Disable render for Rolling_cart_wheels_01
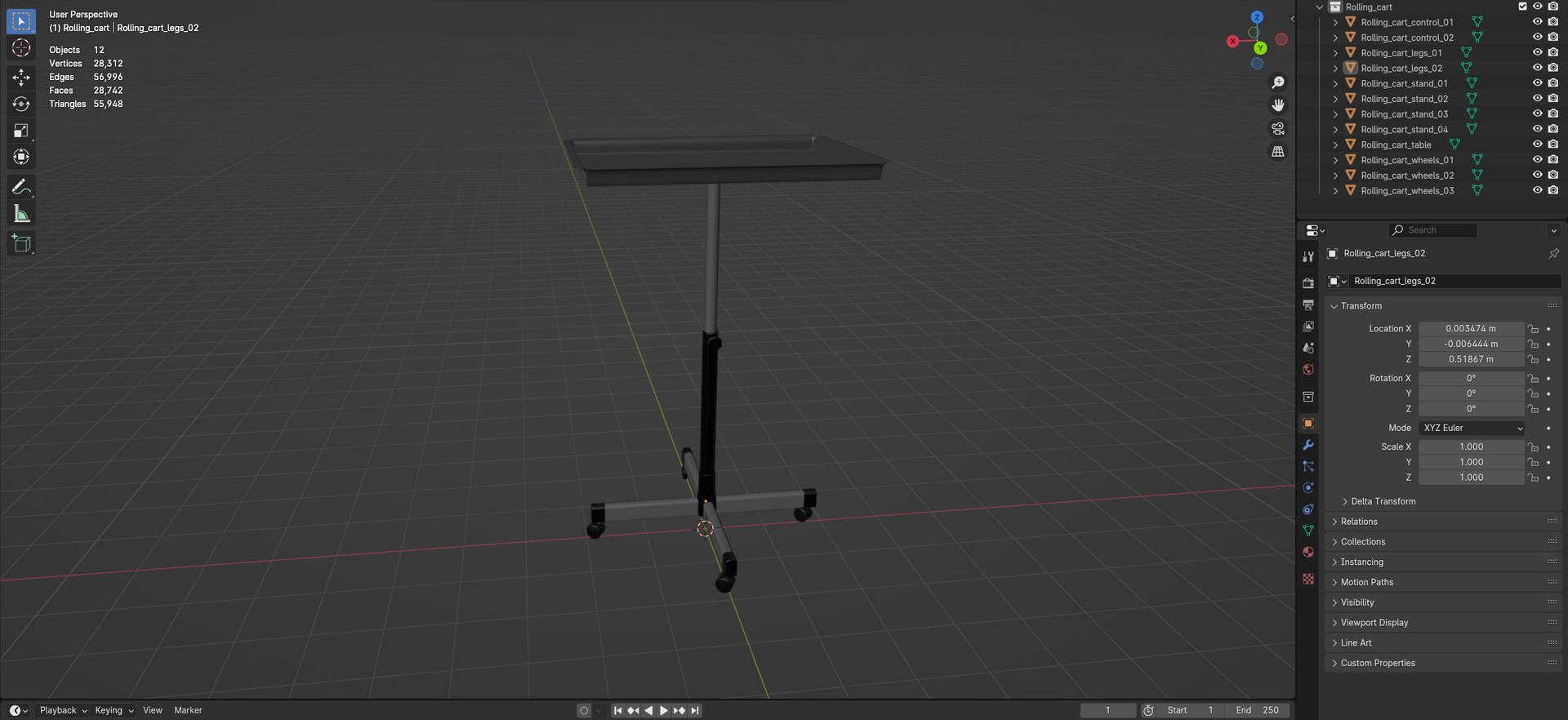 (1552, 160)
